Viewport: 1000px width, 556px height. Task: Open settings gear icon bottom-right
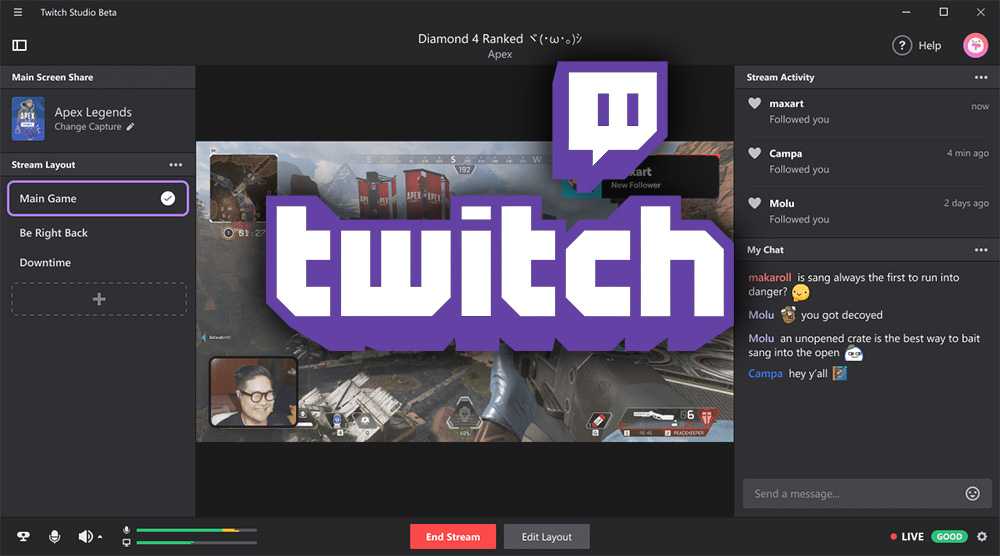click(982, 537)
